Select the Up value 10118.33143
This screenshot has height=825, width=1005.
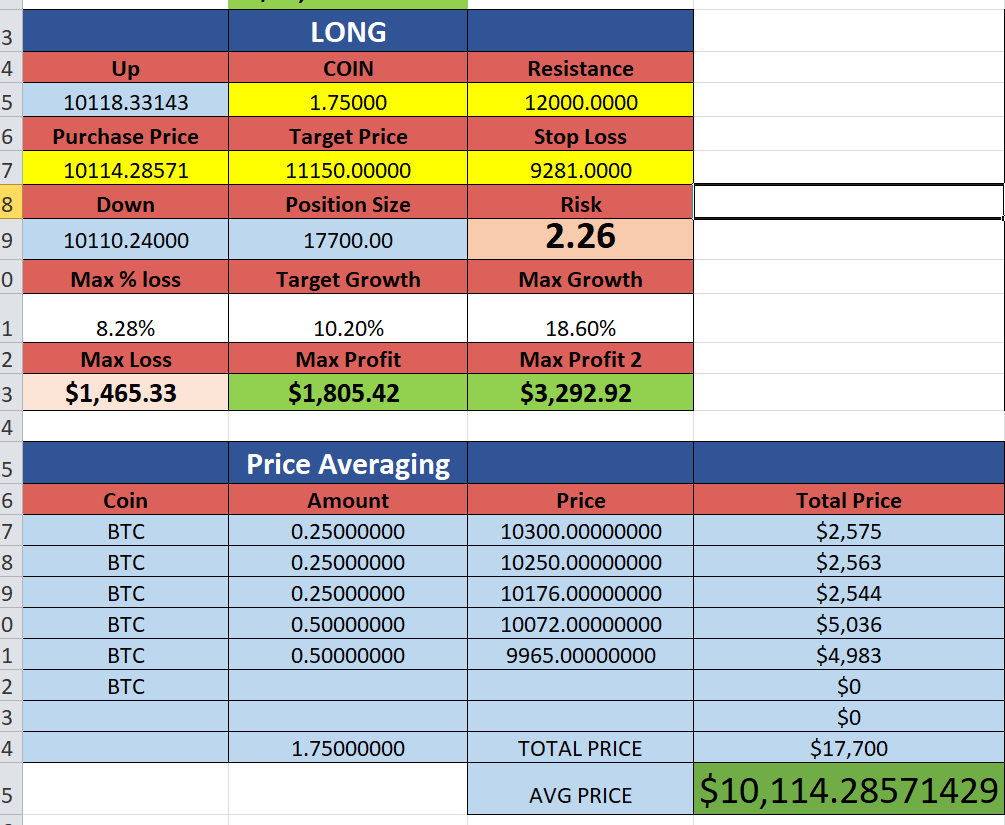tap(126, 100)
